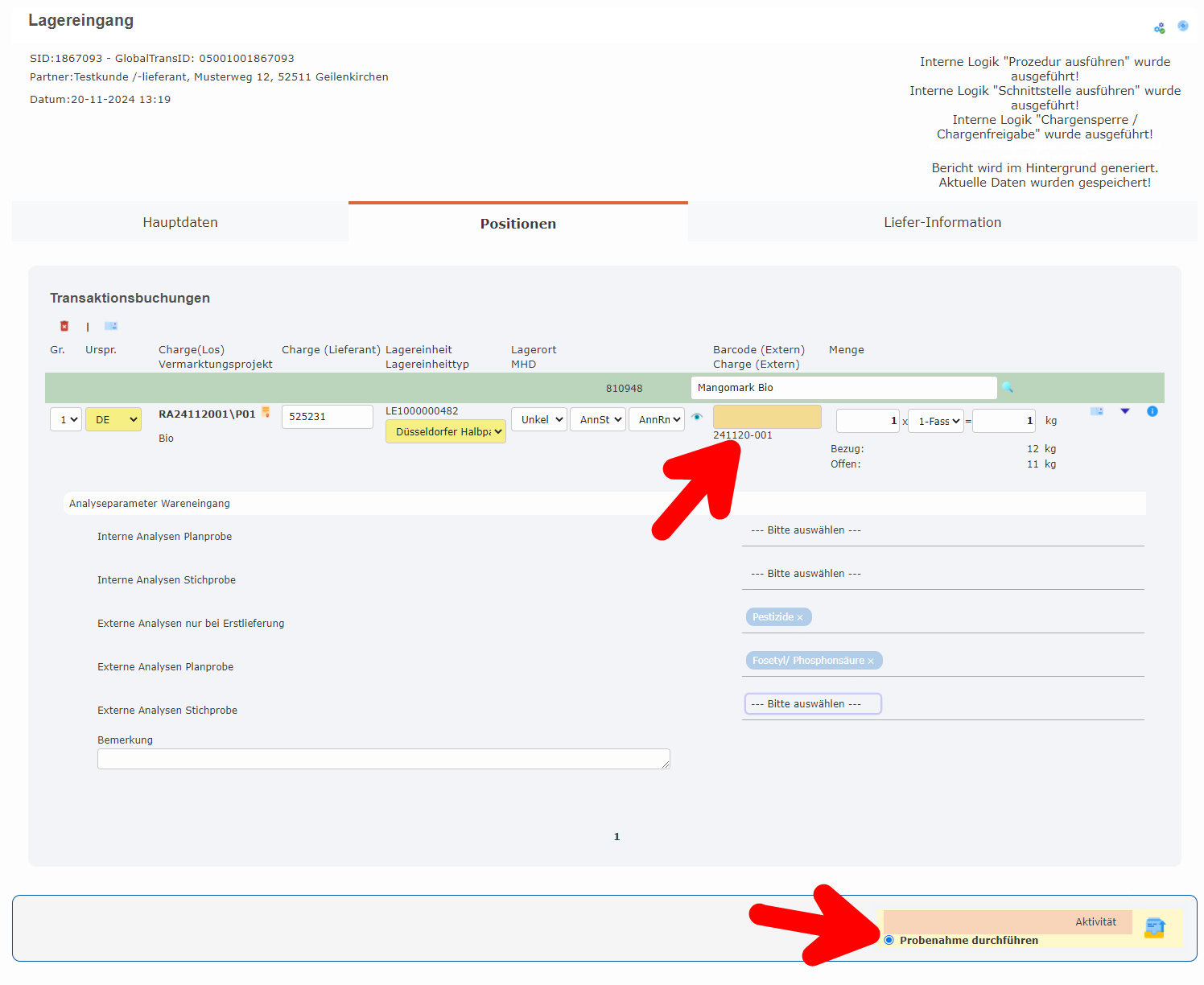Expand the dark triangle dropdown in the row
This screenshot has width=1204, height=985.
(x=1124, y=411)
